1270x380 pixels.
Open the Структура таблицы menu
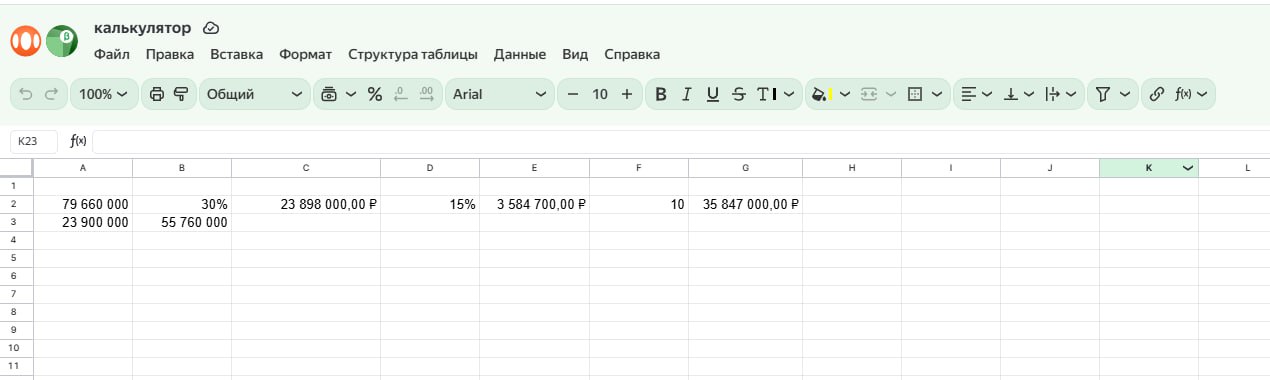click(x=413, y=54)
